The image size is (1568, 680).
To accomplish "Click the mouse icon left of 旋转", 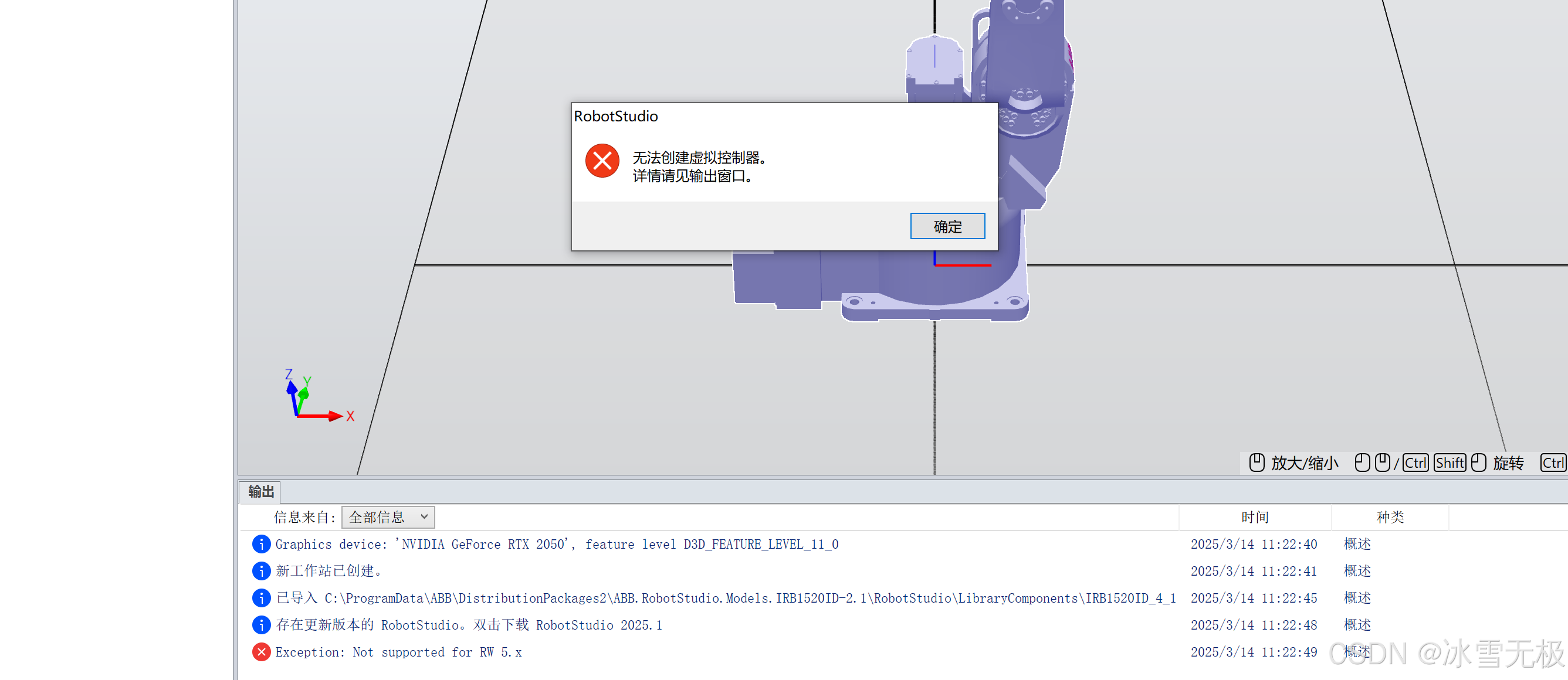I will 1478,463.
